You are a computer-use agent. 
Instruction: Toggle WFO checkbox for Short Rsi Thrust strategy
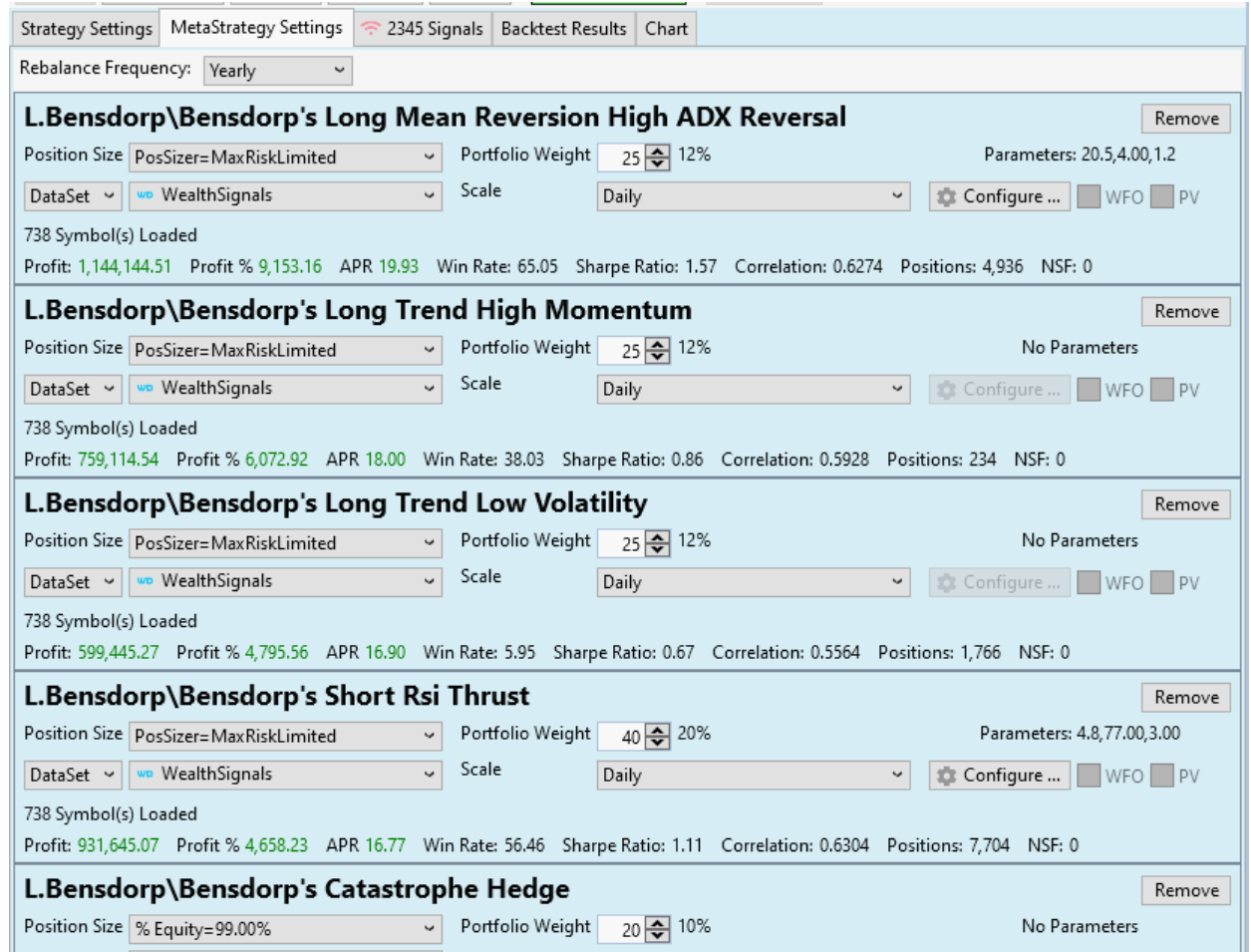tap(1089, 775)
